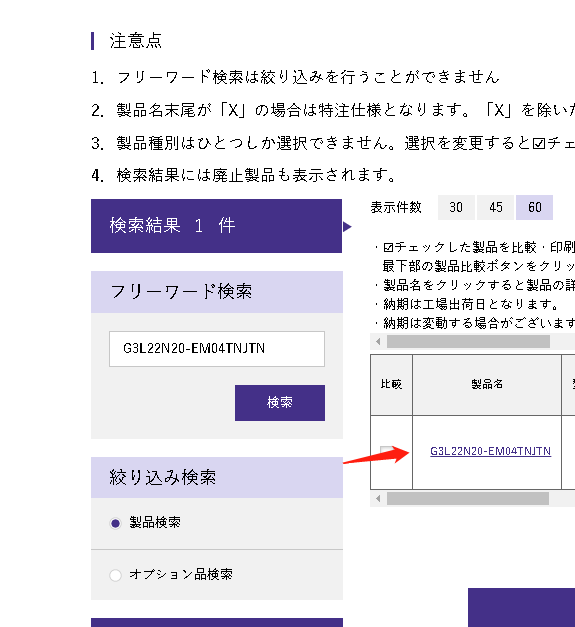Set display count to 60
This screenshot has width=575, height=627.
point(535,208)
